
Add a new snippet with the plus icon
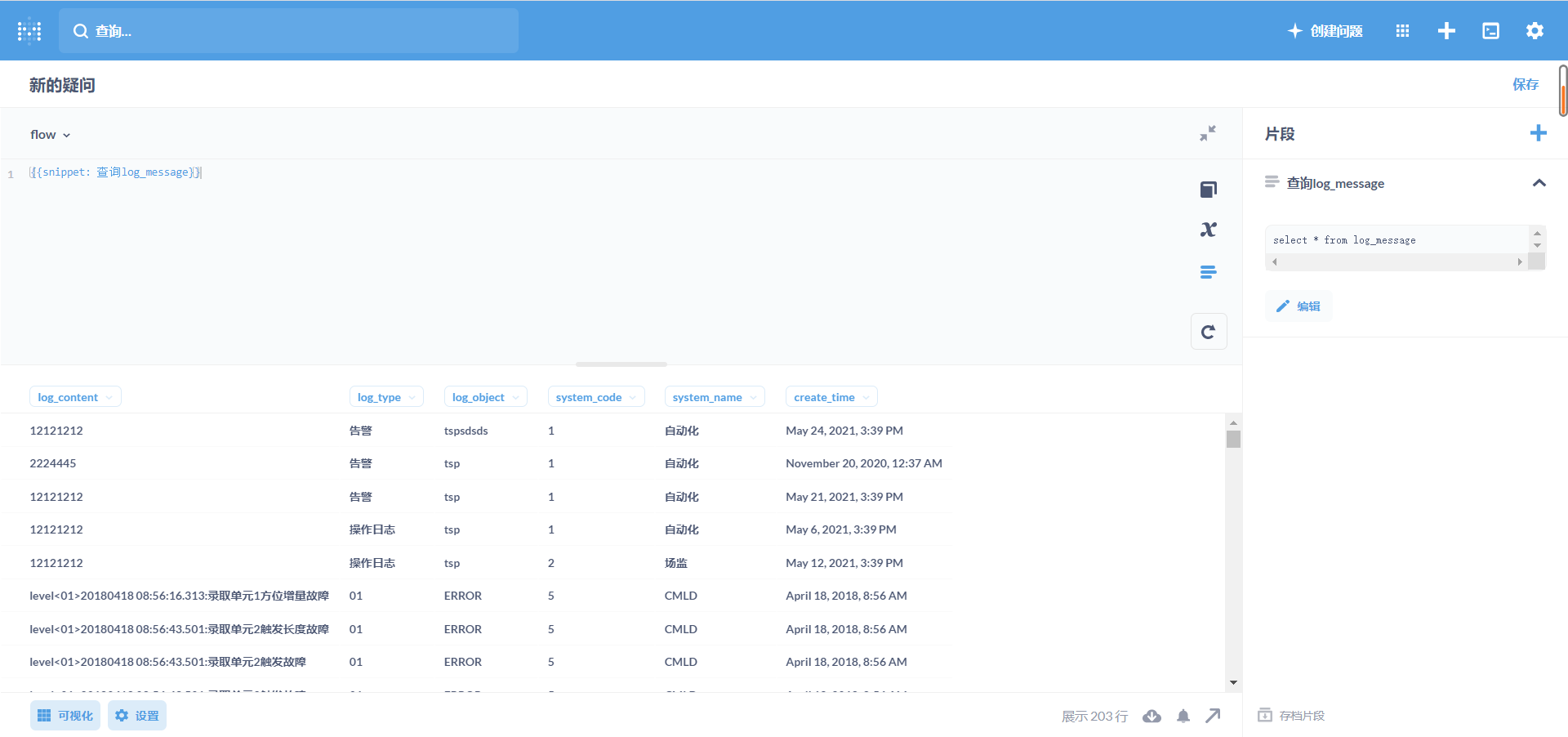click(x=1538, y=133)
